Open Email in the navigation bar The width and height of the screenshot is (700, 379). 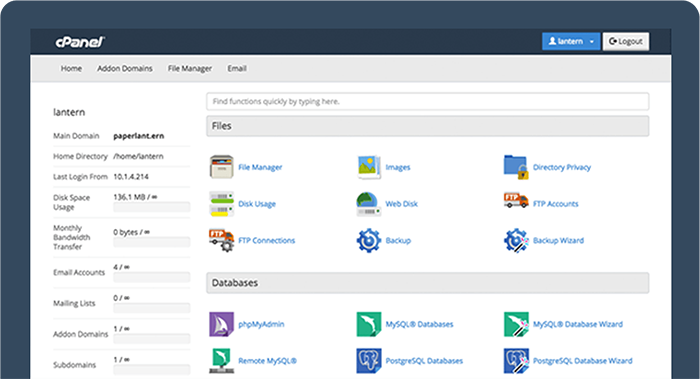pos(237,68)
